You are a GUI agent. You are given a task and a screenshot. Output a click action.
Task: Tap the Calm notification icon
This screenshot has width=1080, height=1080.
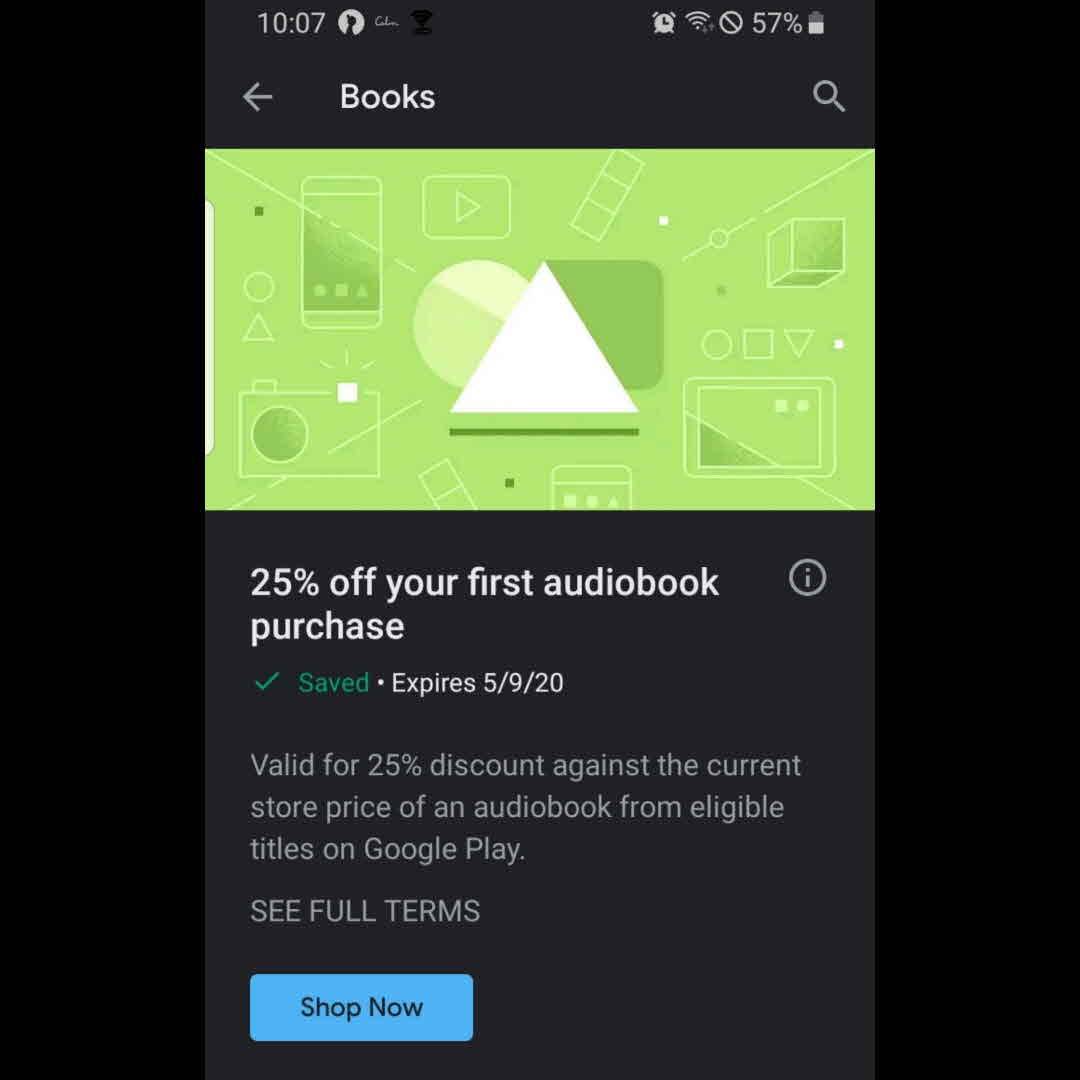click(x=386, y=22)
